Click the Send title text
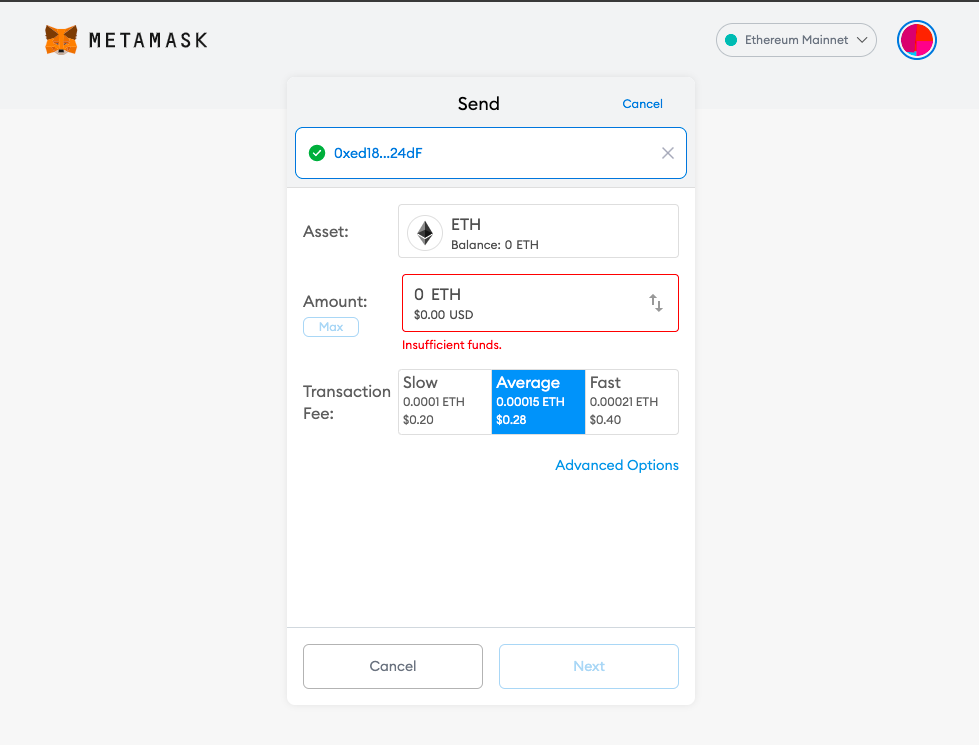Screen dimensions: 979x745 [x=478, y=104]
